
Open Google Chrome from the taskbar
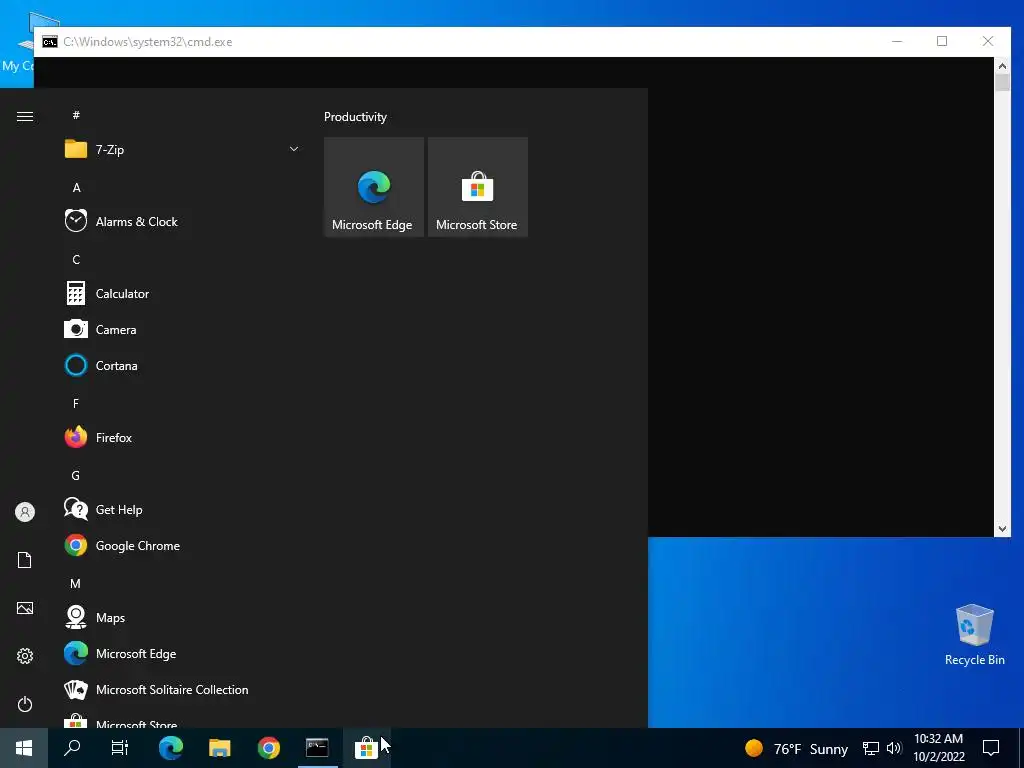tap(268, 748)
